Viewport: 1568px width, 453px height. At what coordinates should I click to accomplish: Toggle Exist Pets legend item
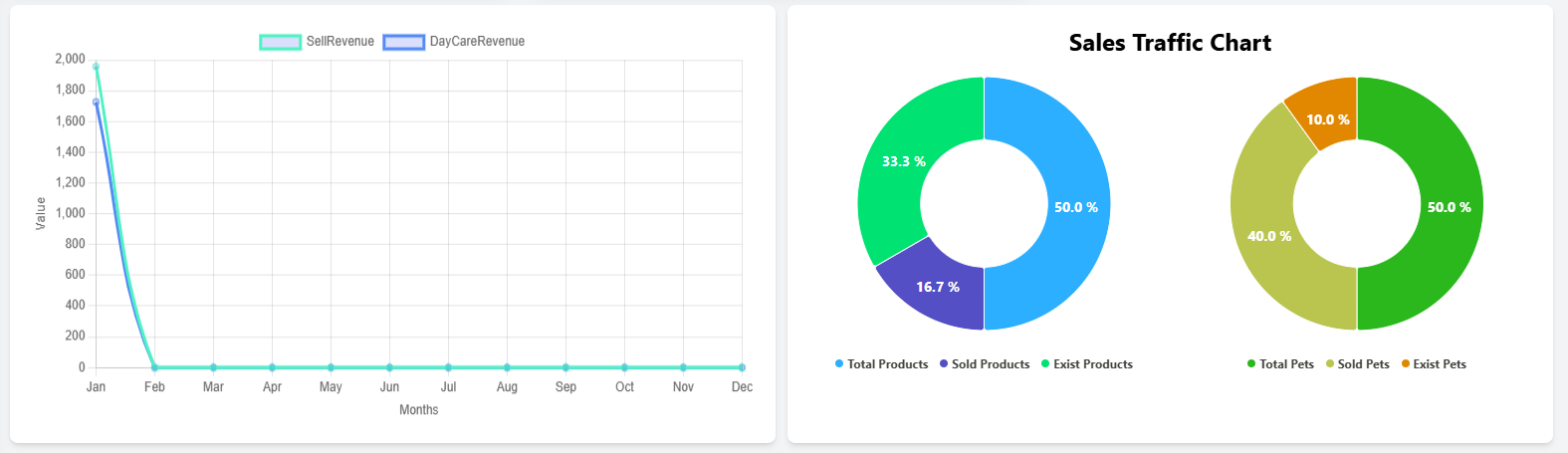point(1434,364)
